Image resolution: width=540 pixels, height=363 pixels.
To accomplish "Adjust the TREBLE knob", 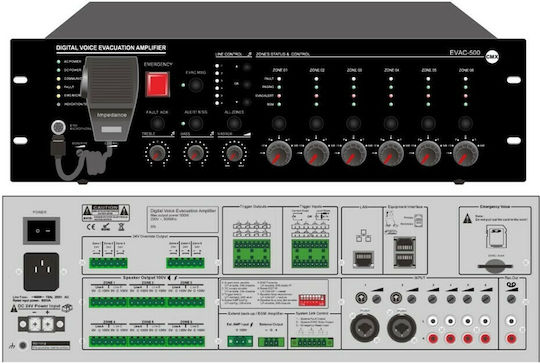I will coord(157,153).
